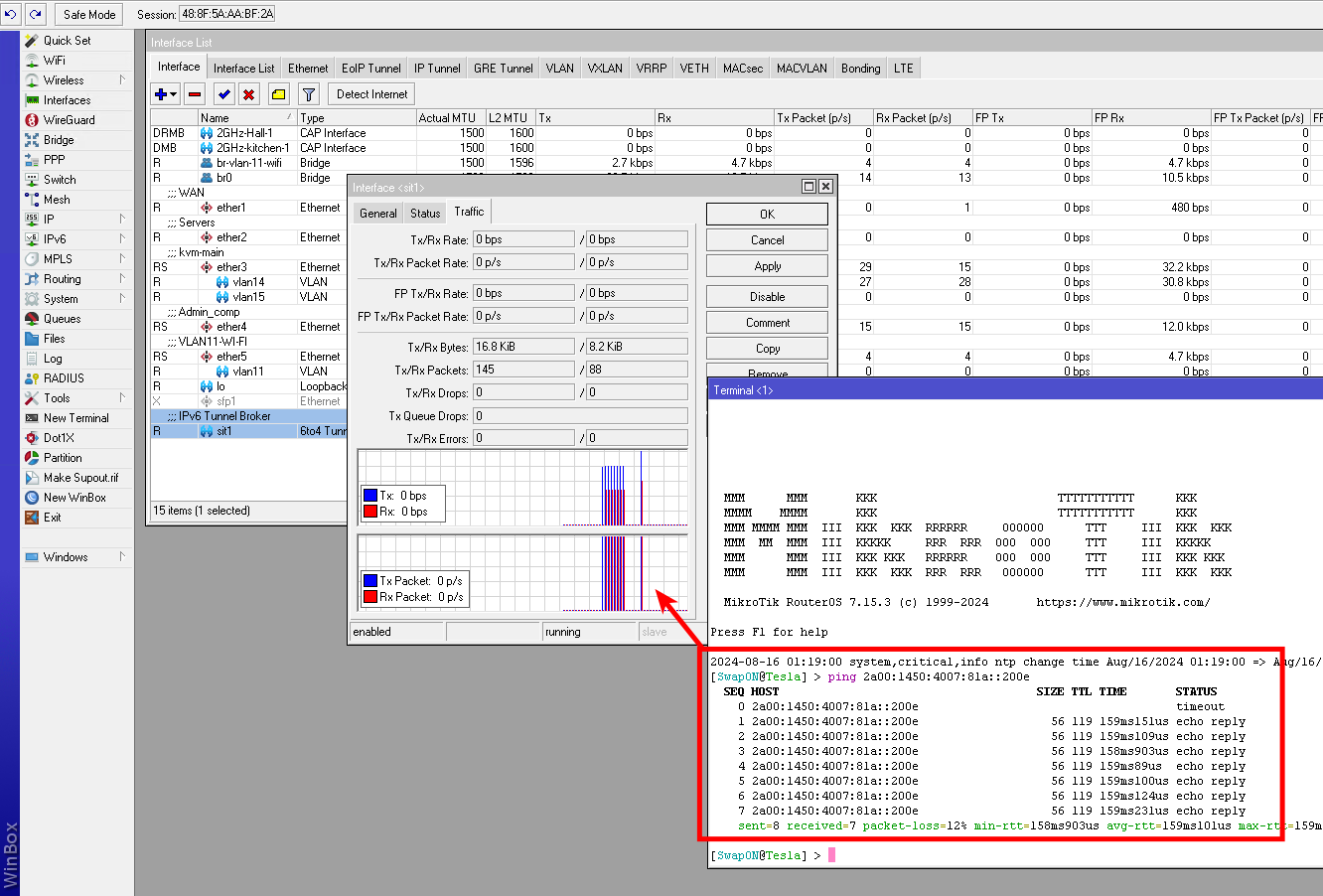Expand the Routing submenu
This screenshot has height=896, width=1323.
click(x=122, y=279)
